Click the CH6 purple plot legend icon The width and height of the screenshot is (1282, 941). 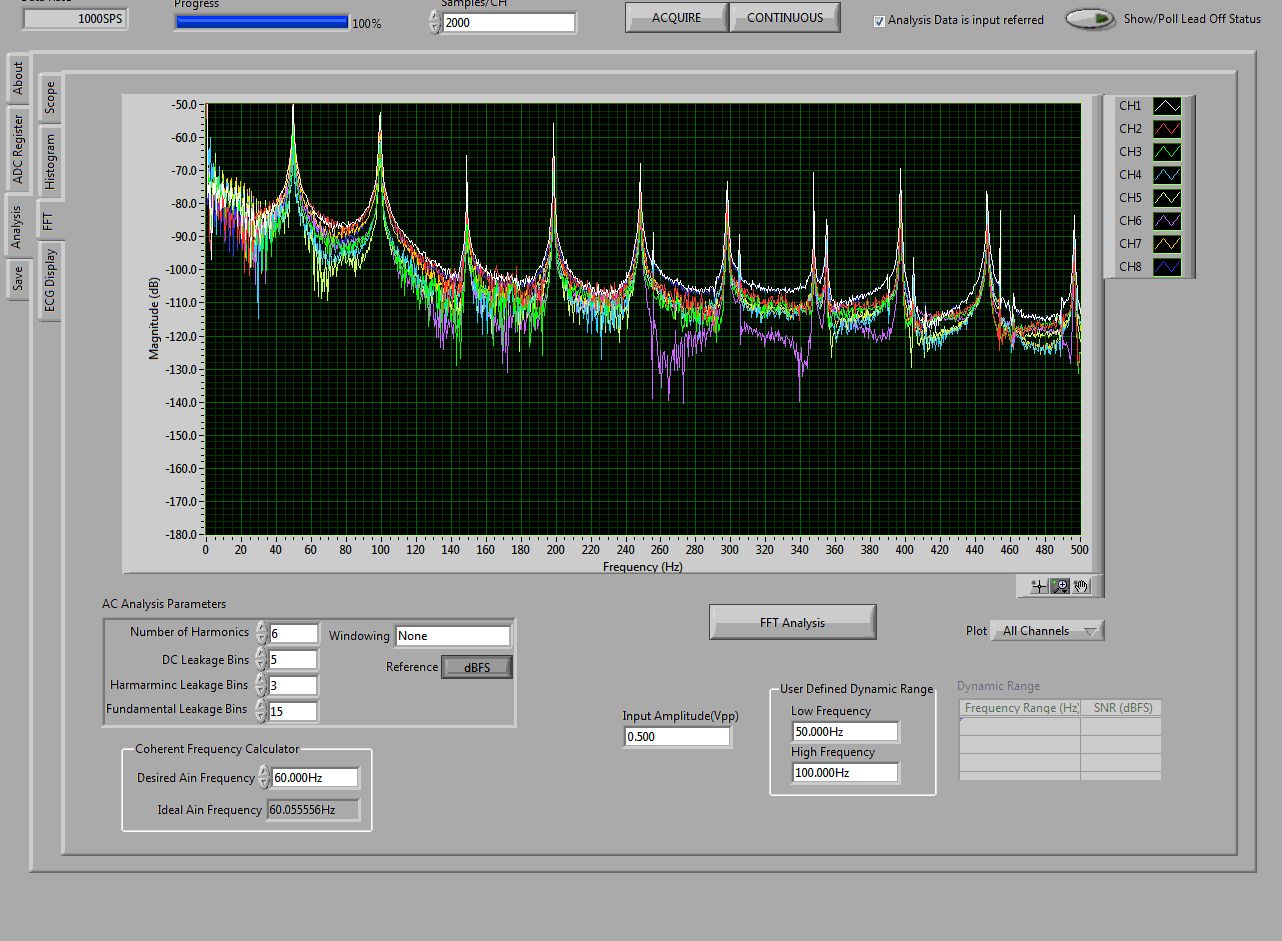click(x=1166, y=221)
